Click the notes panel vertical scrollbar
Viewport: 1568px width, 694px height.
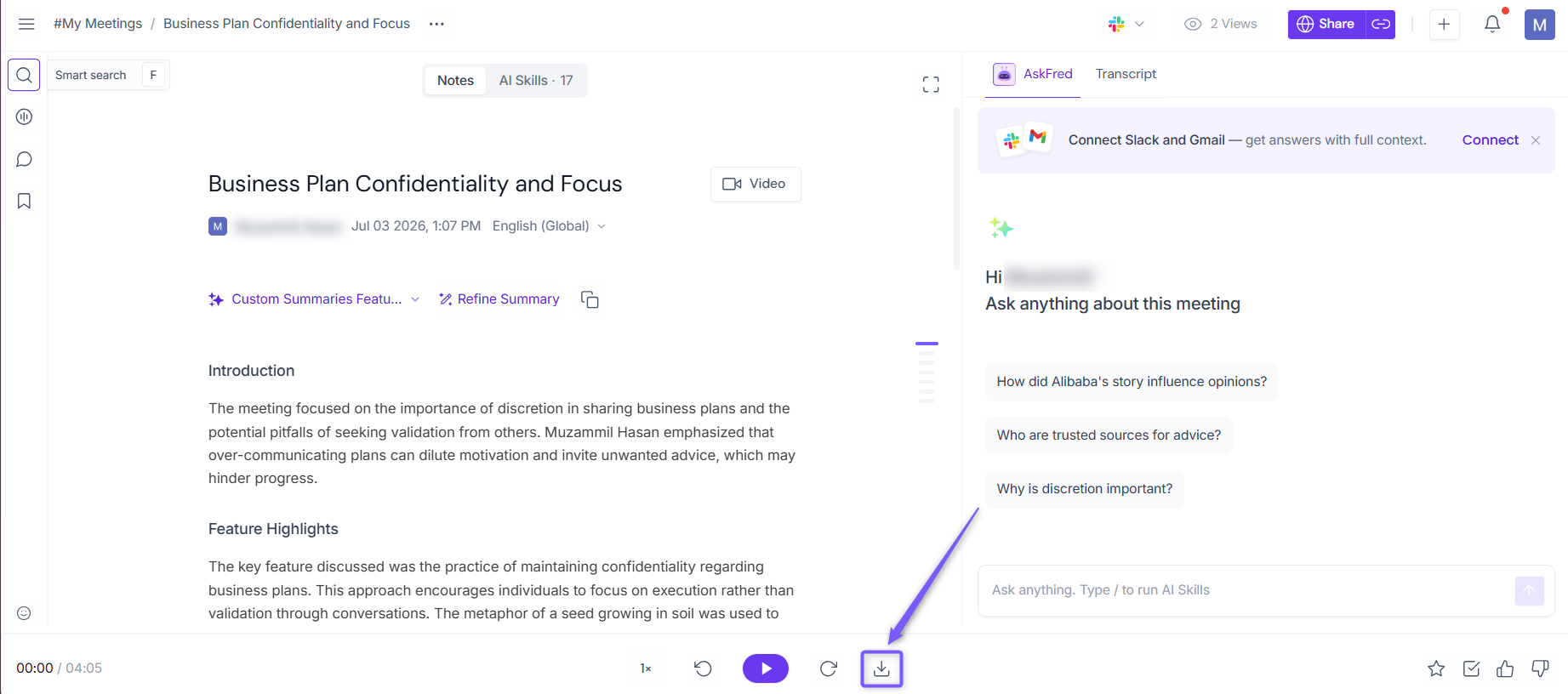[x=956, y=189]
